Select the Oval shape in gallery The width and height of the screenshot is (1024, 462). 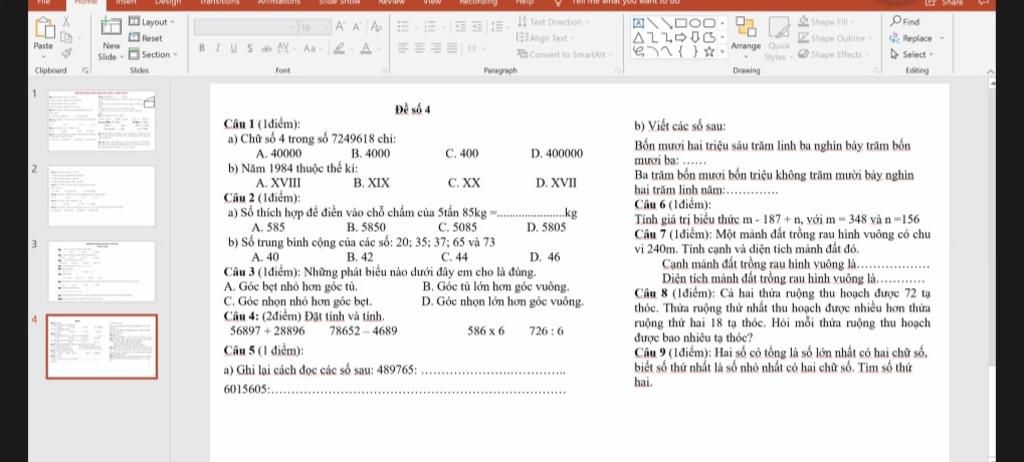695,23
